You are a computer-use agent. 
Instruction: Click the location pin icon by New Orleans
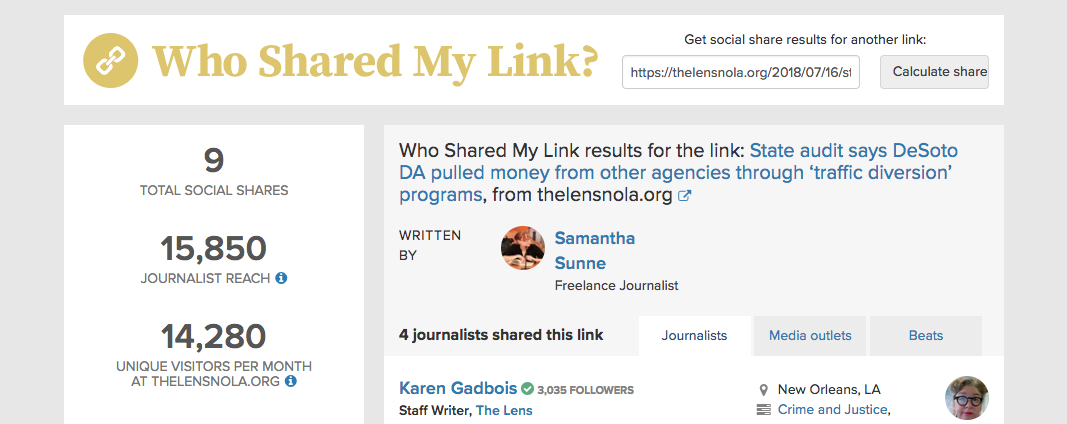point(764,390)
